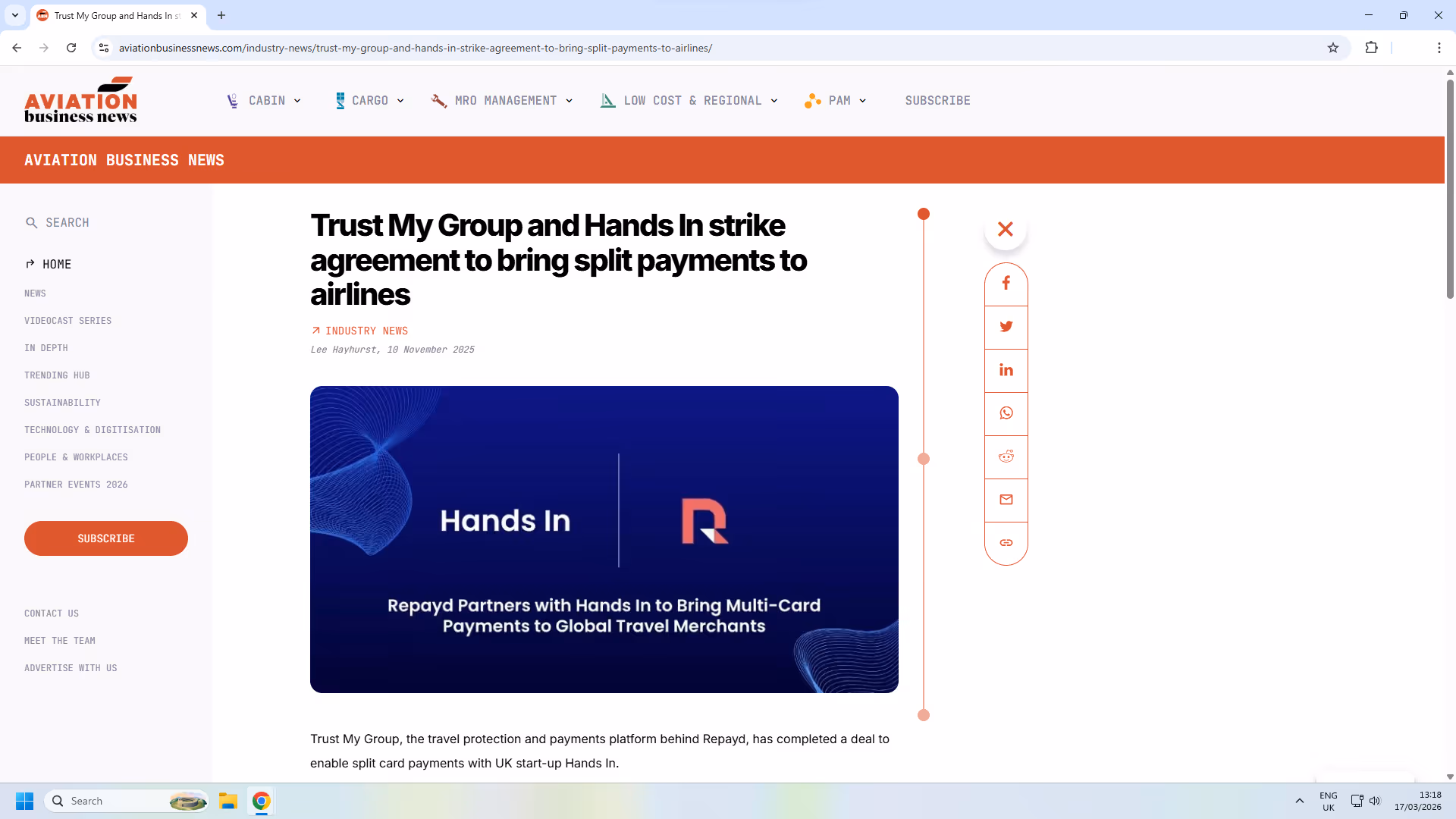Share article on Reddit
The height and width of the screenshot is (819, 1456).
pos(1006,457)
